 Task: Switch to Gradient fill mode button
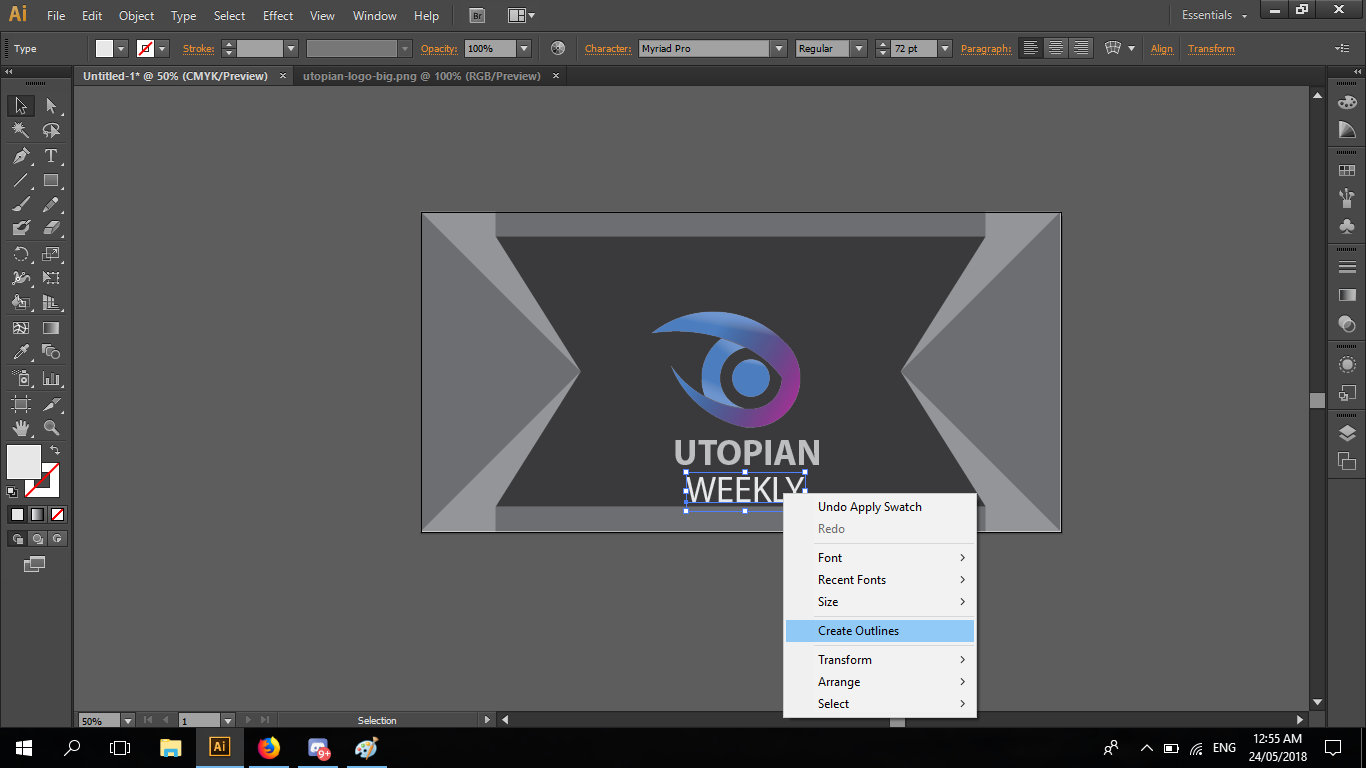point(37,514)
